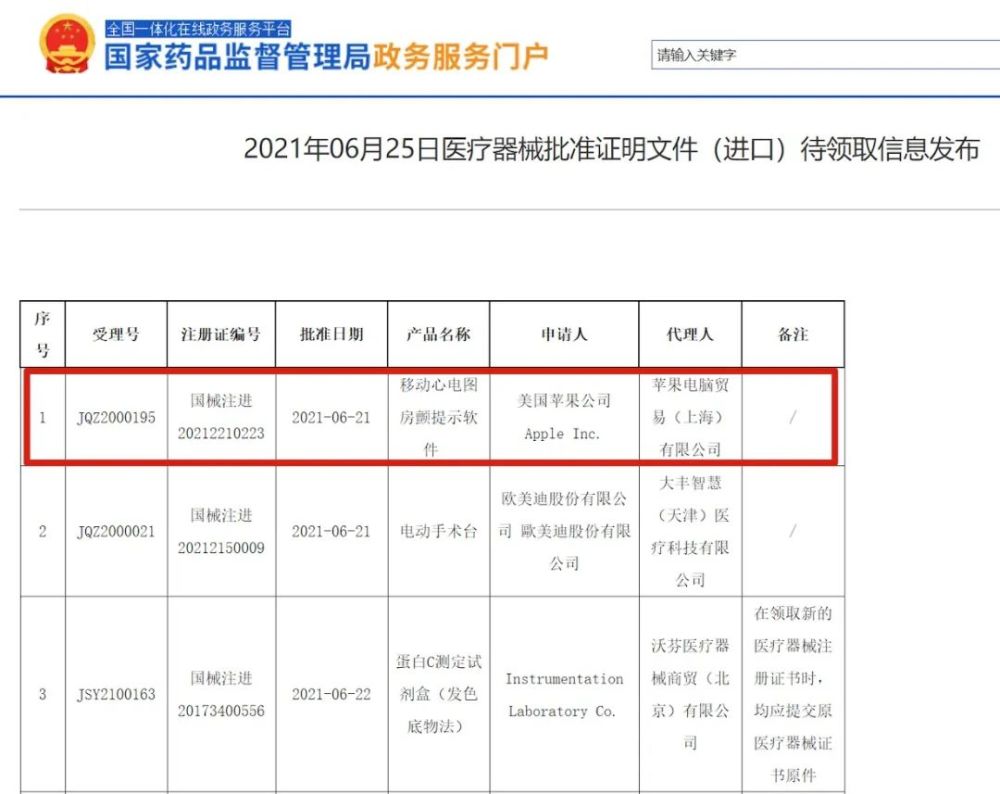
Task: Select agent 苹果电脑贸易（上海）有限公司
Action: pyautogui.click(x=690, y=417)
